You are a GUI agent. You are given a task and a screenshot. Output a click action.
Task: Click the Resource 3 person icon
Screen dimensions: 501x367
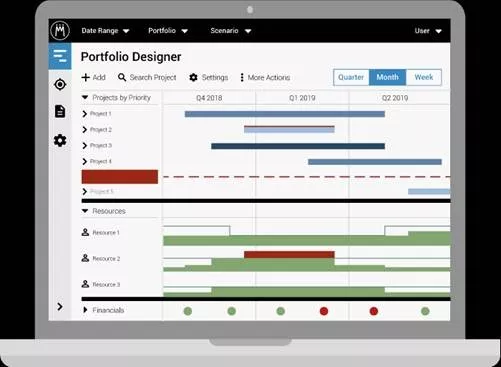[x=85, y=284]
